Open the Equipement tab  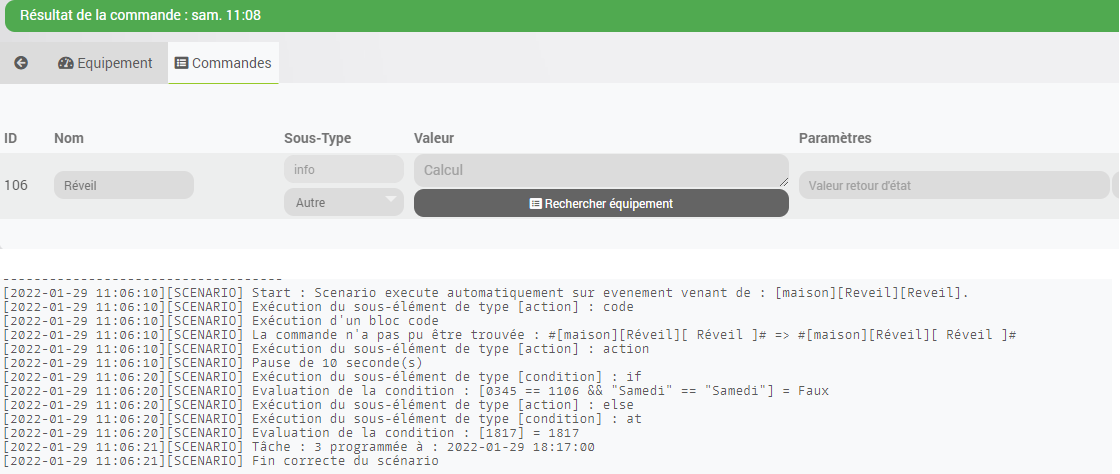[105, 63]
